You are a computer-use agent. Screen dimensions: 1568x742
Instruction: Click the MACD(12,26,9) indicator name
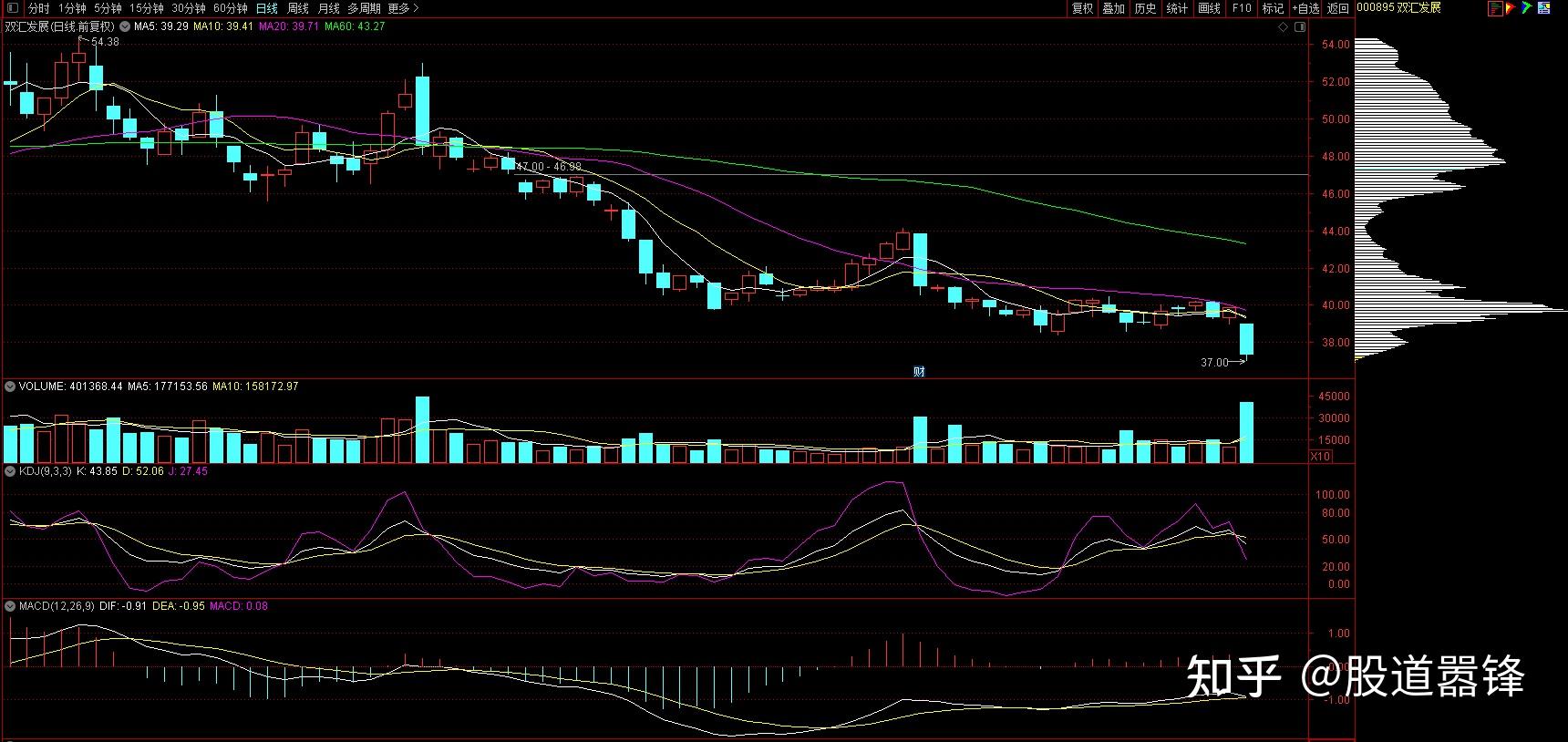(57, 605)
